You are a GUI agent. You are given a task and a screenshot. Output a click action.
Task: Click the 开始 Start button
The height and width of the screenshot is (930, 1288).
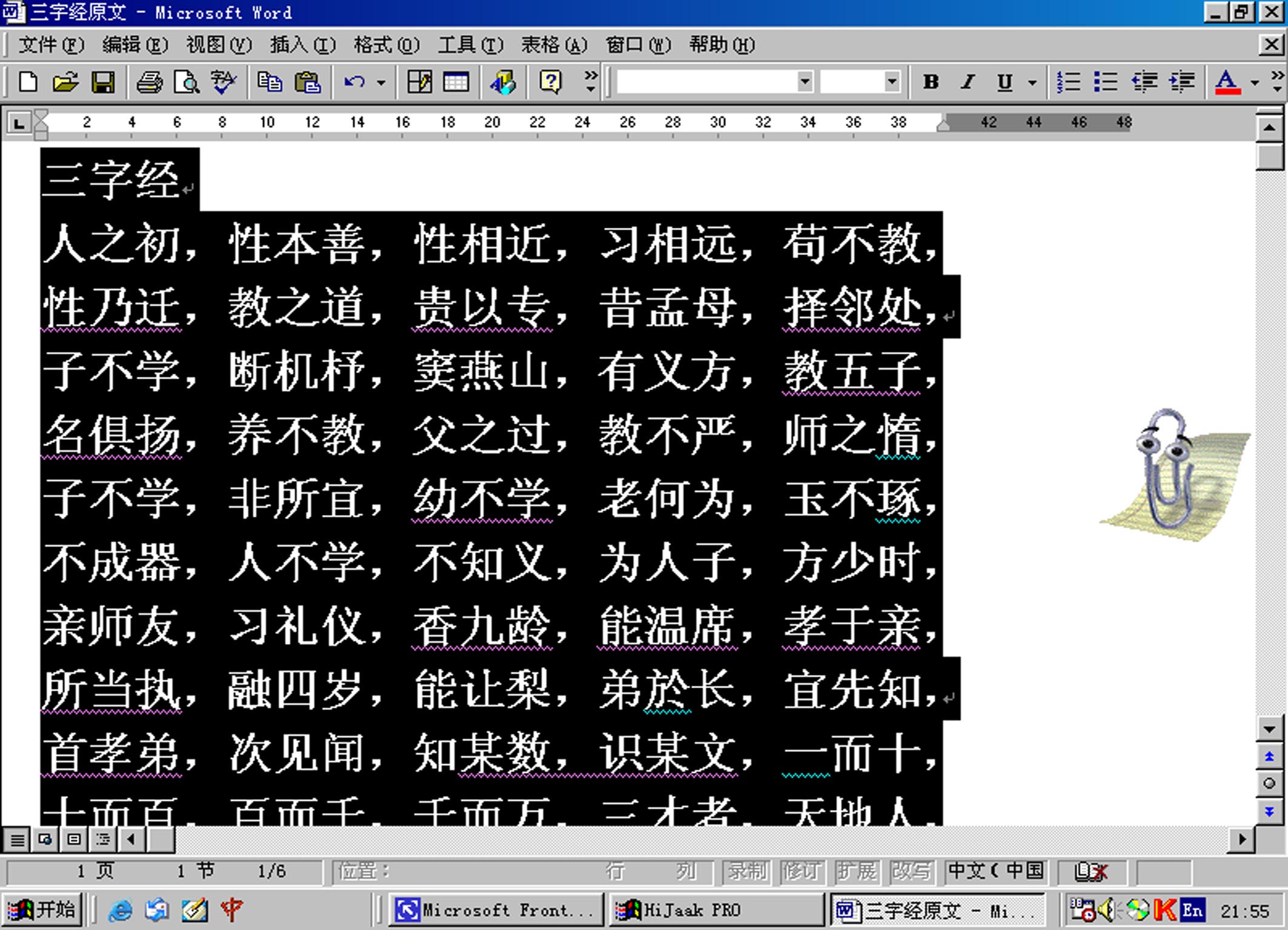41,909
